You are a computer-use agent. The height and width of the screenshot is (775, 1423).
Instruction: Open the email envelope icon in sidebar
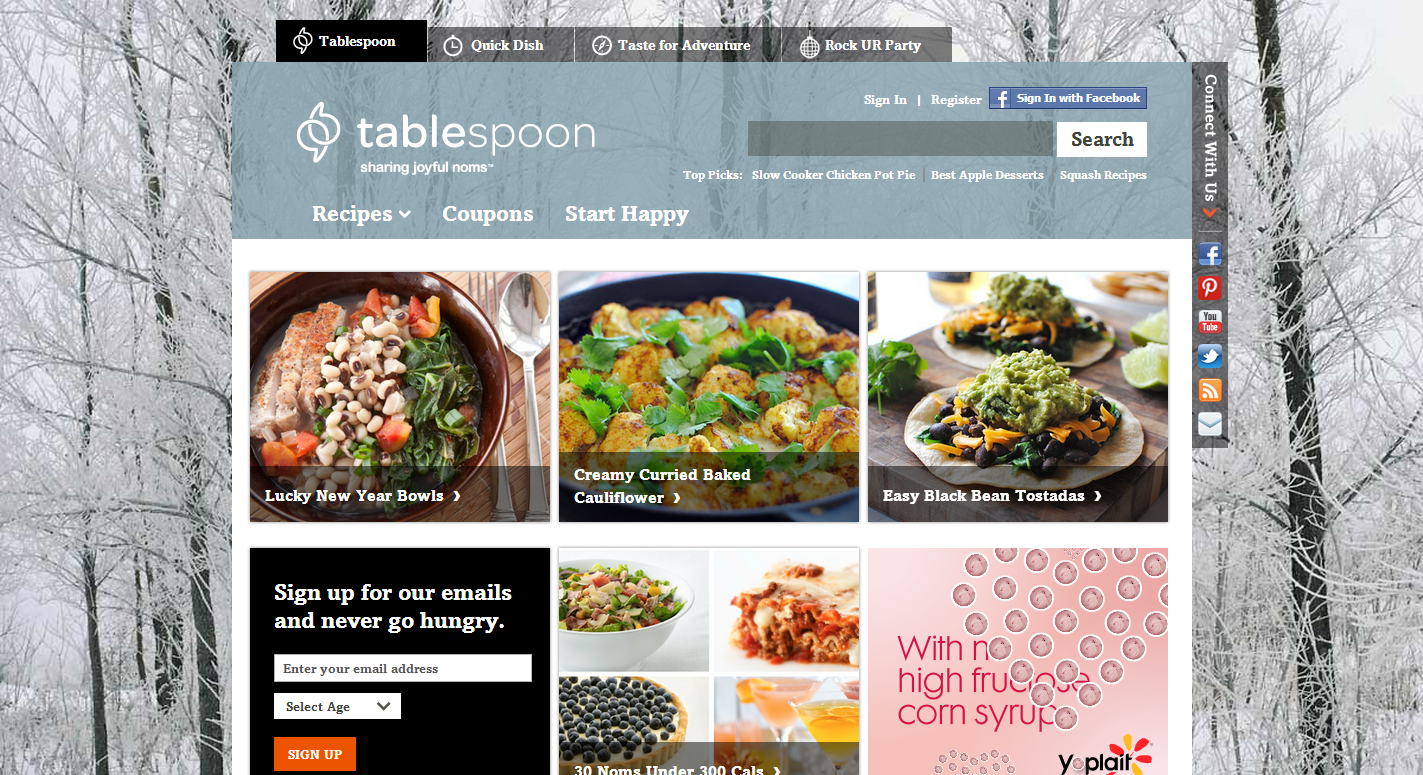pos(1209,424)
